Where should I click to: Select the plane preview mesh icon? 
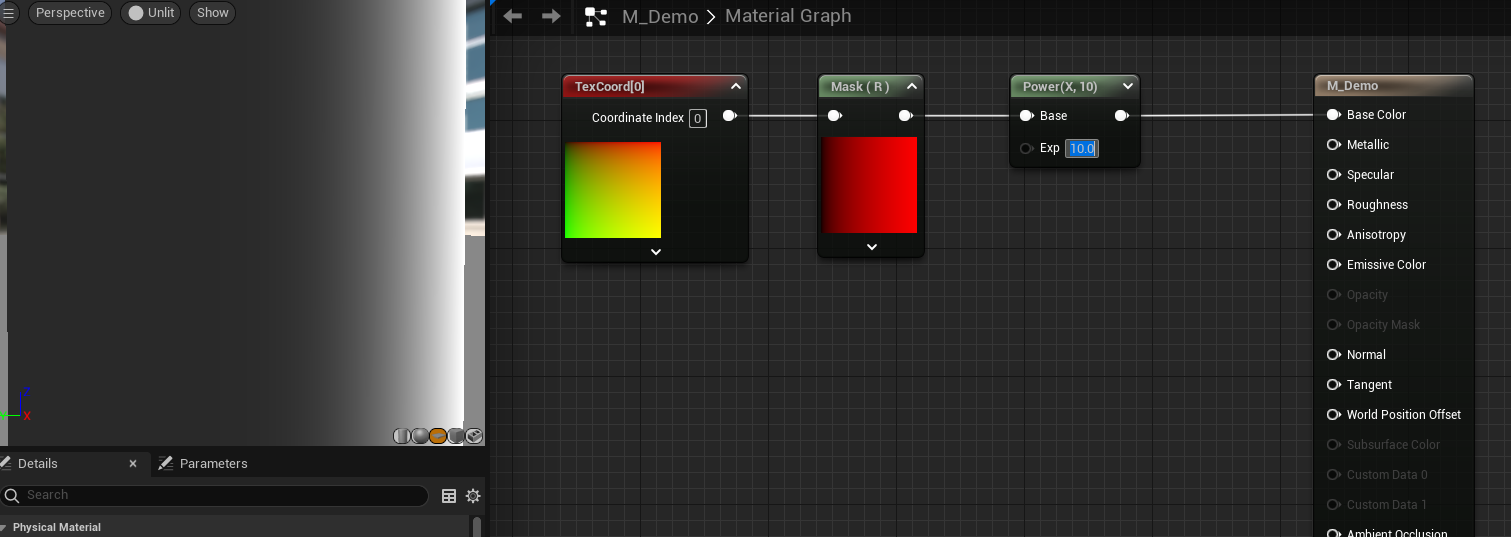(x=438, y=436)
